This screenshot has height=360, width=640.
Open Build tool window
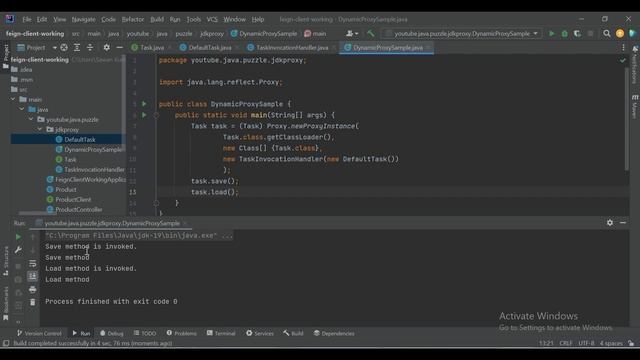(293, 333)
